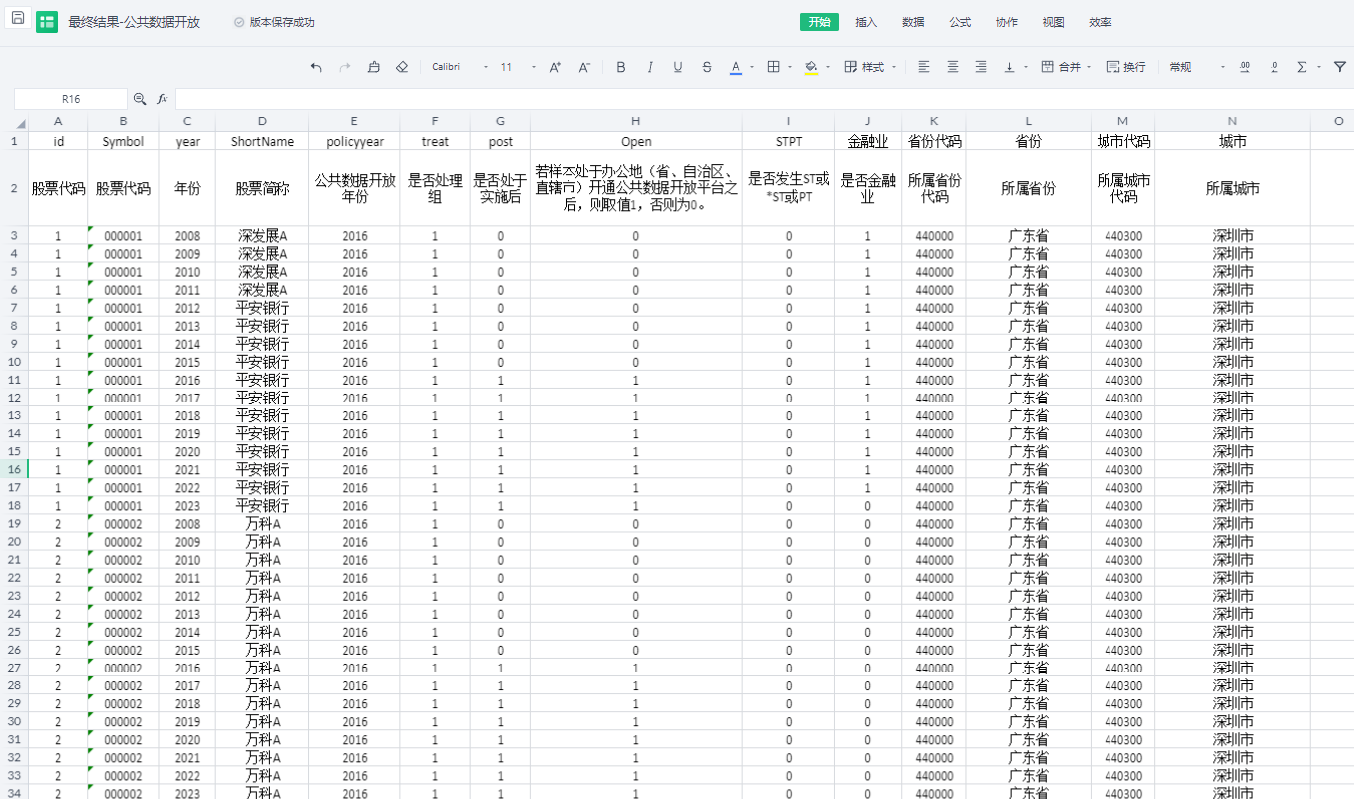The image size is (1354, 799).
Task: Select column D header
Action: click(262, 121)
